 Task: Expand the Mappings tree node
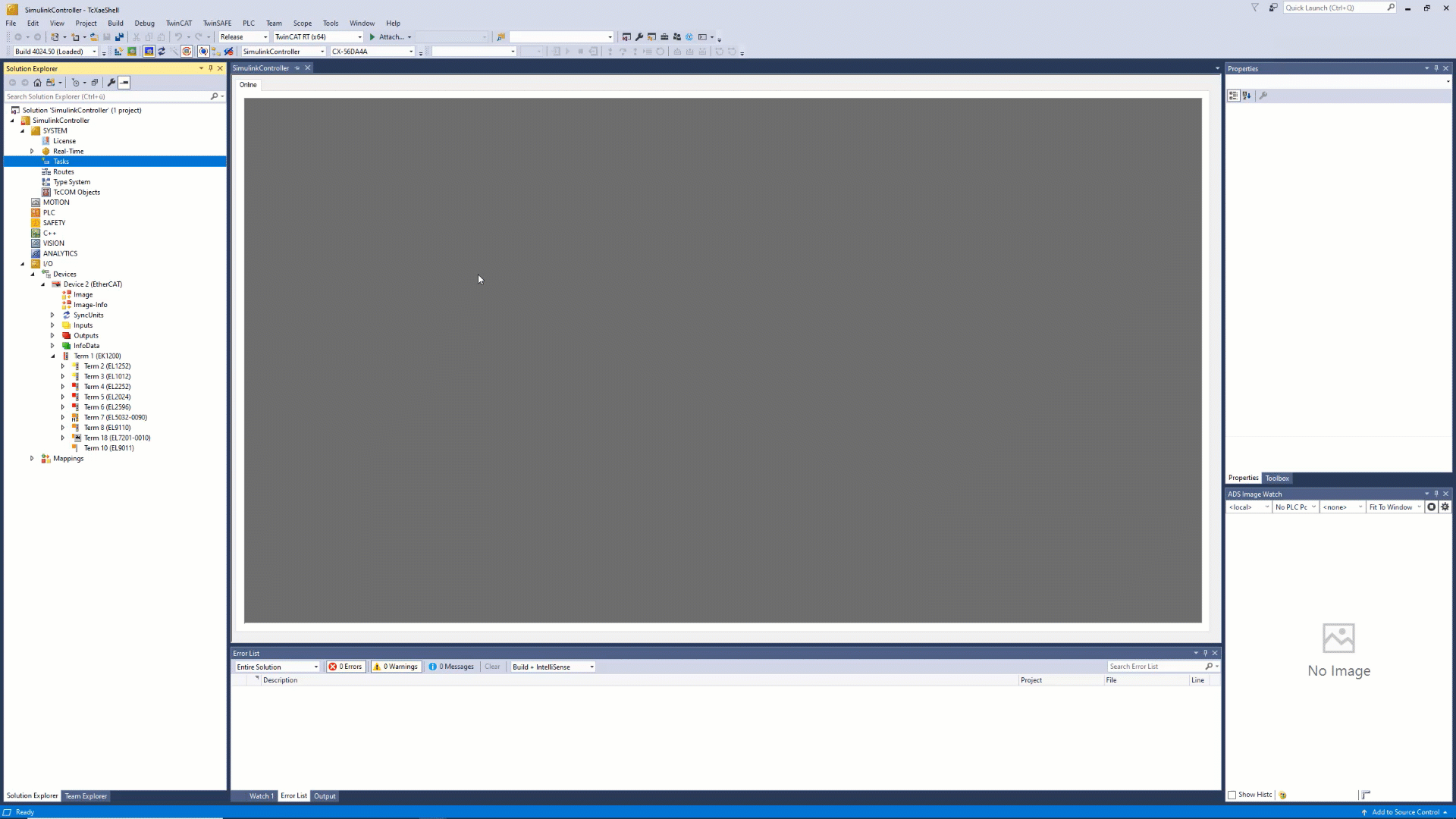(x=32, y=458)
